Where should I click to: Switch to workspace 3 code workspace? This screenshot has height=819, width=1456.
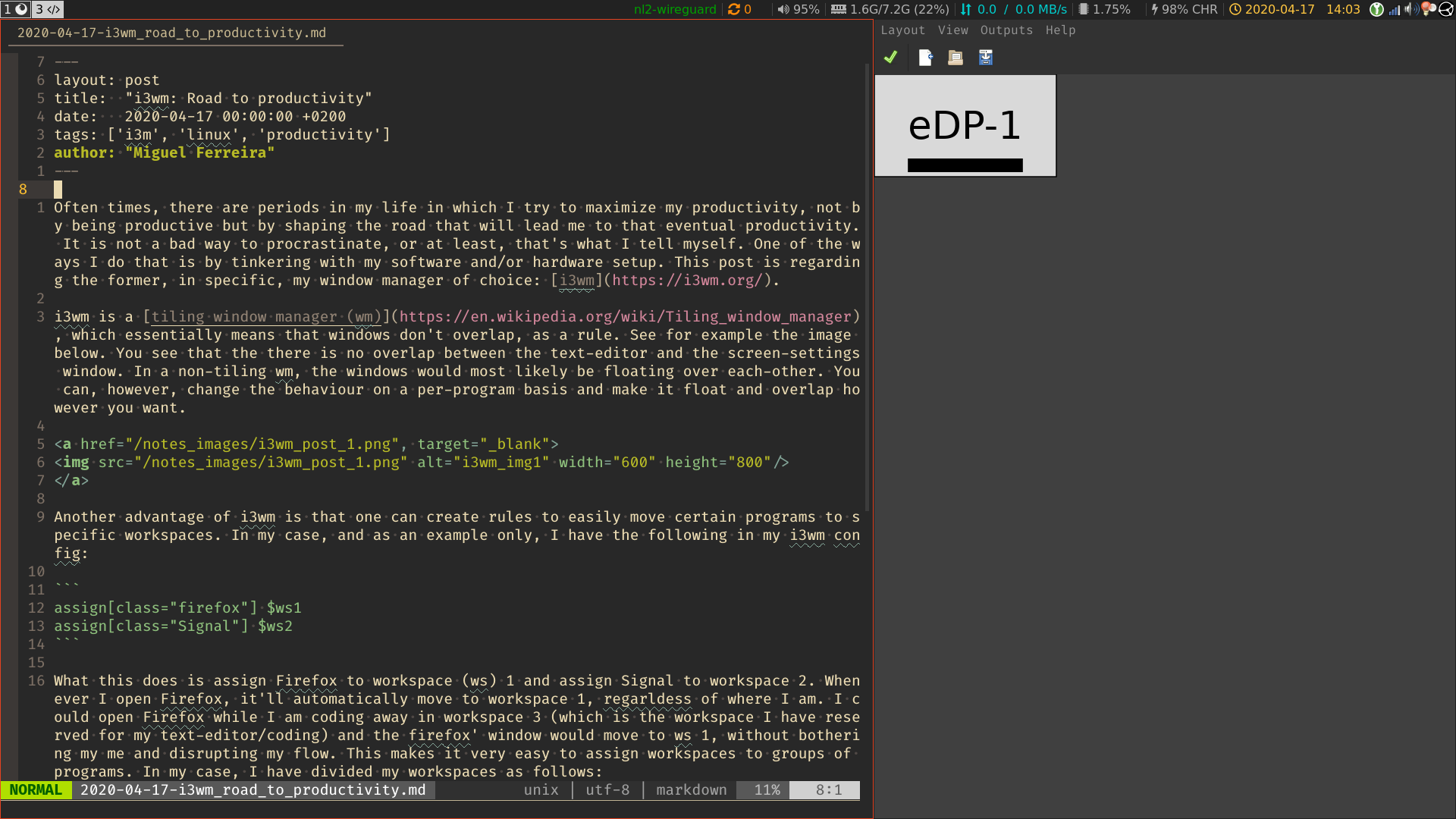48,9
